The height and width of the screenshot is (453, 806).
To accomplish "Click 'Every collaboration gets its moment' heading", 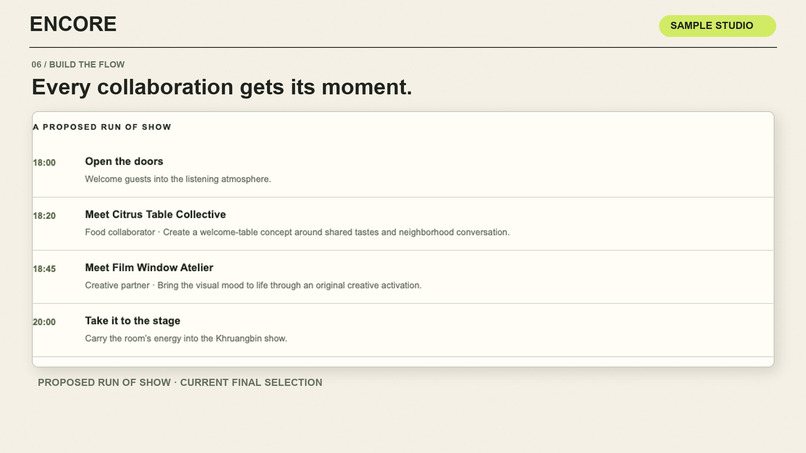I will pos(222,87).
